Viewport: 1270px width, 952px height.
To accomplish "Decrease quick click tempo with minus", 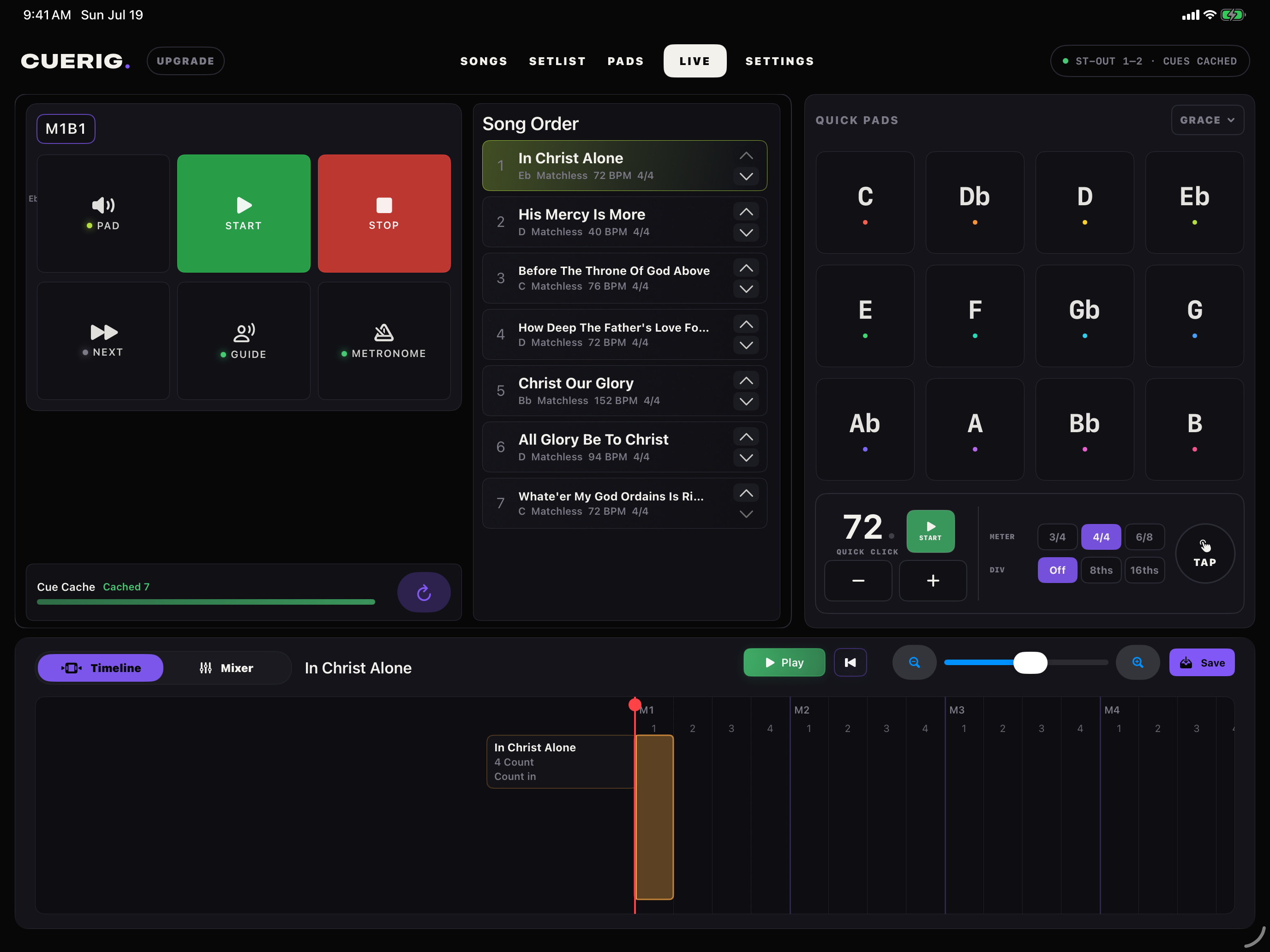I will coord(858,580).
